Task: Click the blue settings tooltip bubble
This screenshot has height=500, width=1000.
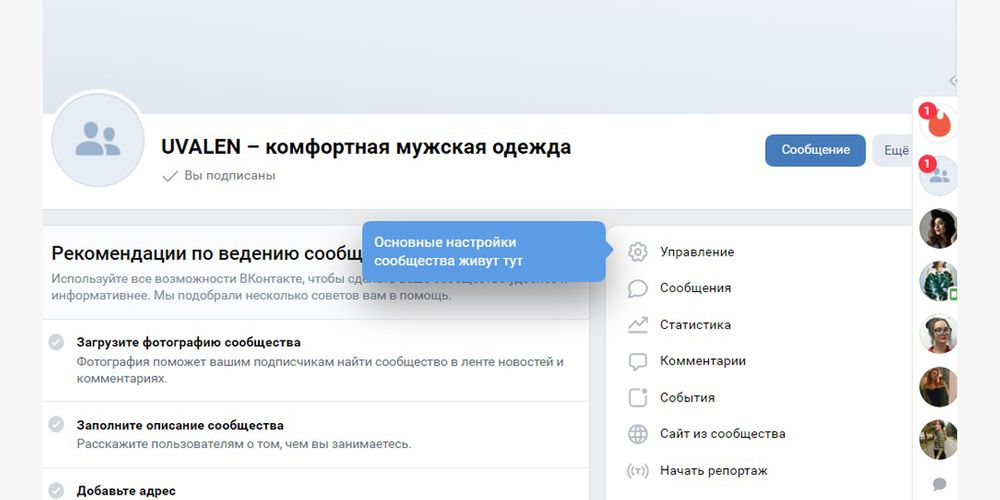Action: pos(483,251)
